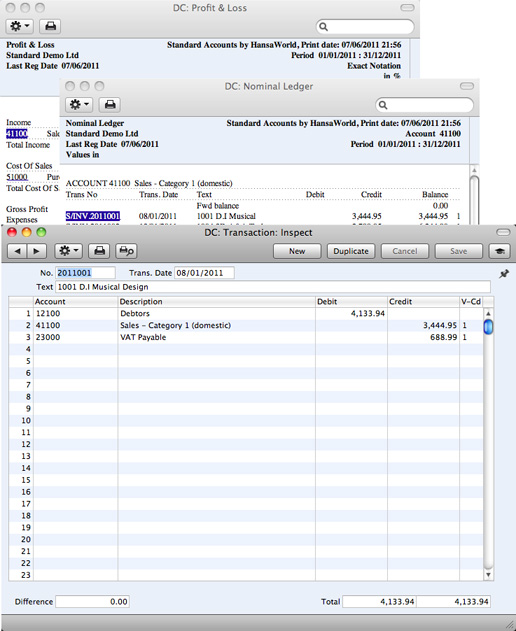The width and height of the screenshot is (516, 631).
Task: Click the pushpin attachment icon
Action: [x=504, y=274]
